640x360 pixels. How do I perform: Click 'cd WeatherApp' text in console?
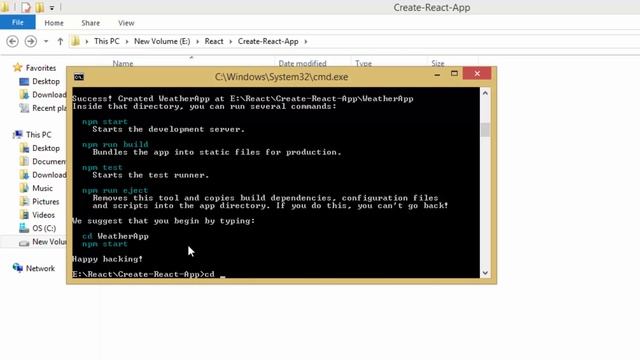[x=116, y=236]
